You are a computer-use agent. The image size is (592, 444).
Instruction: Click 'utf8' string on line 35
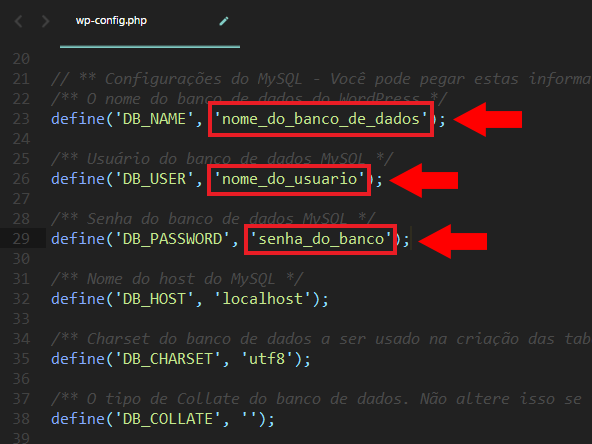point(267,359)
